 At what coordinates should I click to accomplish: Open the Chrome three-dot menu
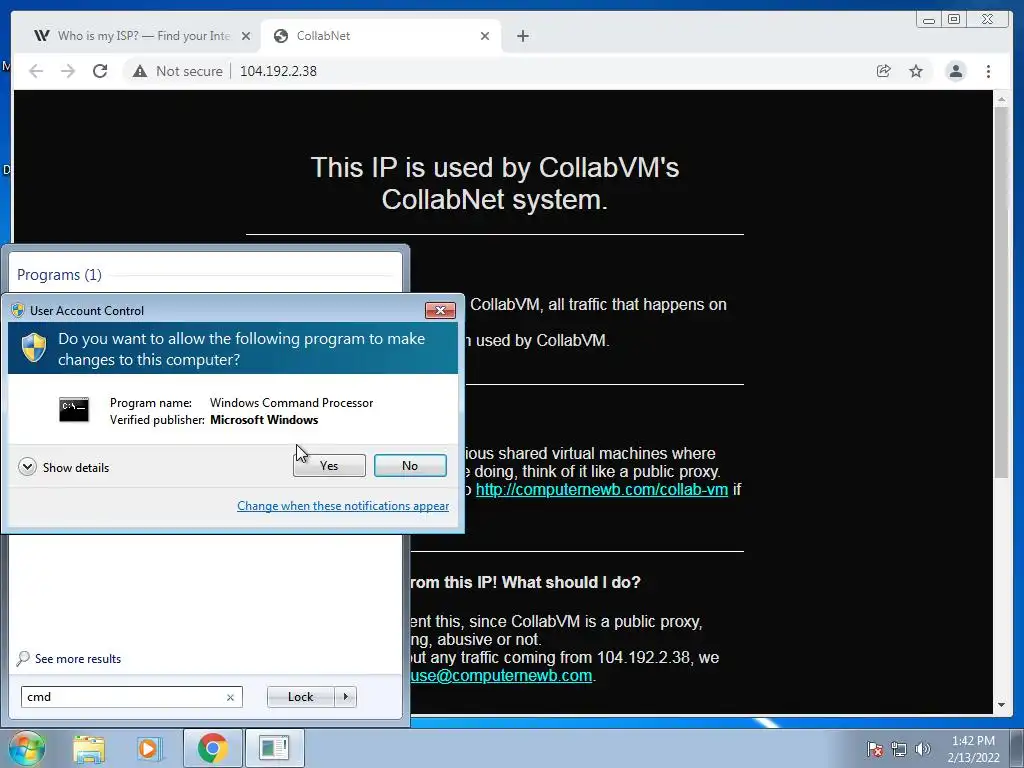[988, 71]
